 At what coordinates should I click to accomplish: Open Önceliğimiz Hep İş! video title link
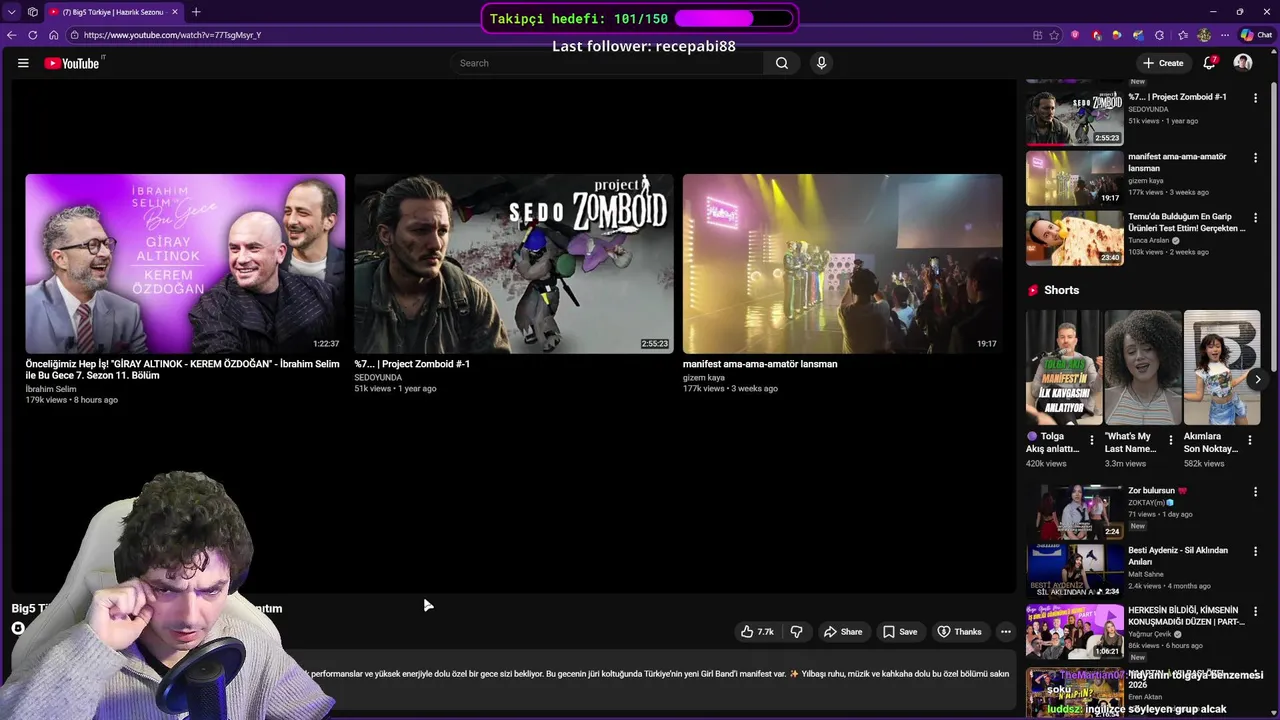coord(182,370)
